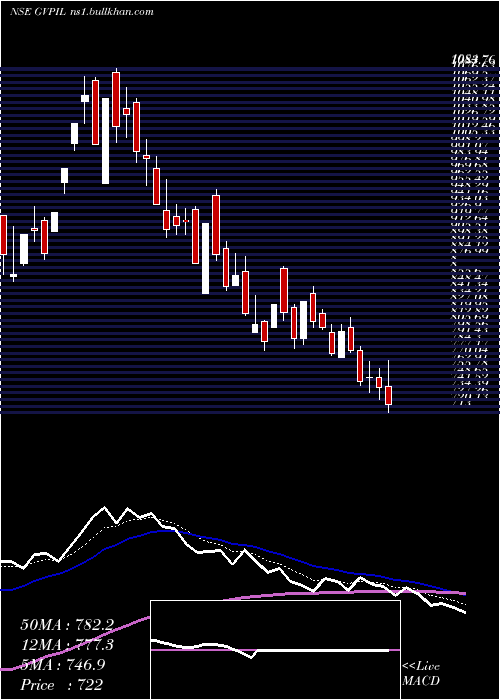Click the 1040.98 price axis label
500x700 pixels.
pos(473,99)
